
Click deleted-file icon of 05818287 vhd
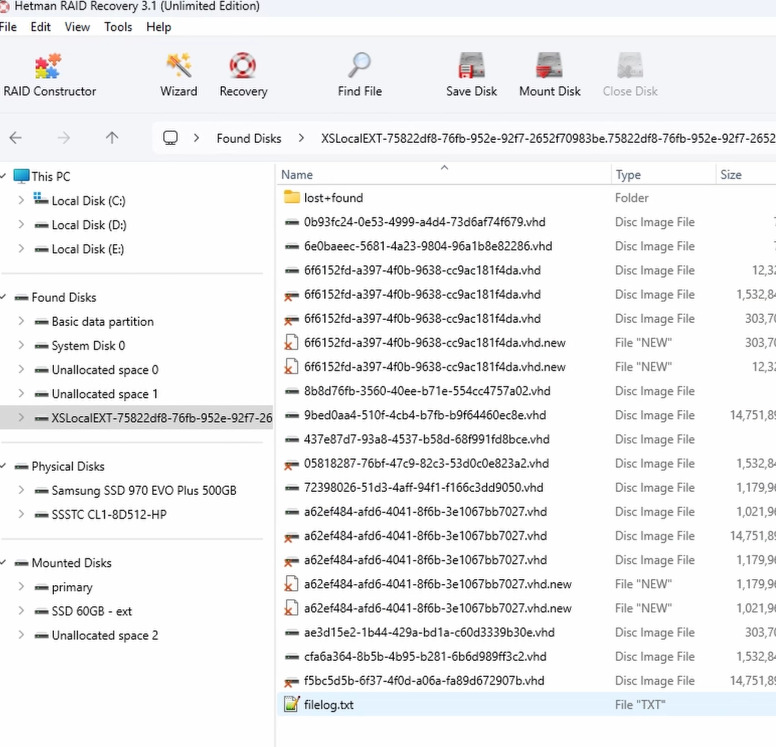(x=291, y=464)
